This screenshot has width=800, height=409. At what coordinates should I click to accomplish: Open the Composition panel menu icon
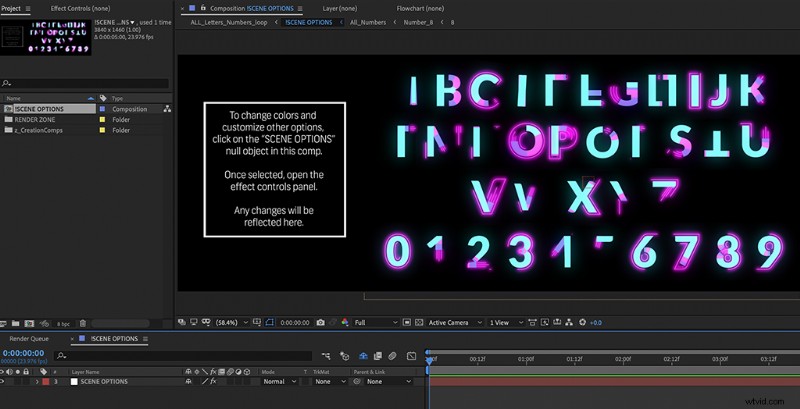[300, 9]
